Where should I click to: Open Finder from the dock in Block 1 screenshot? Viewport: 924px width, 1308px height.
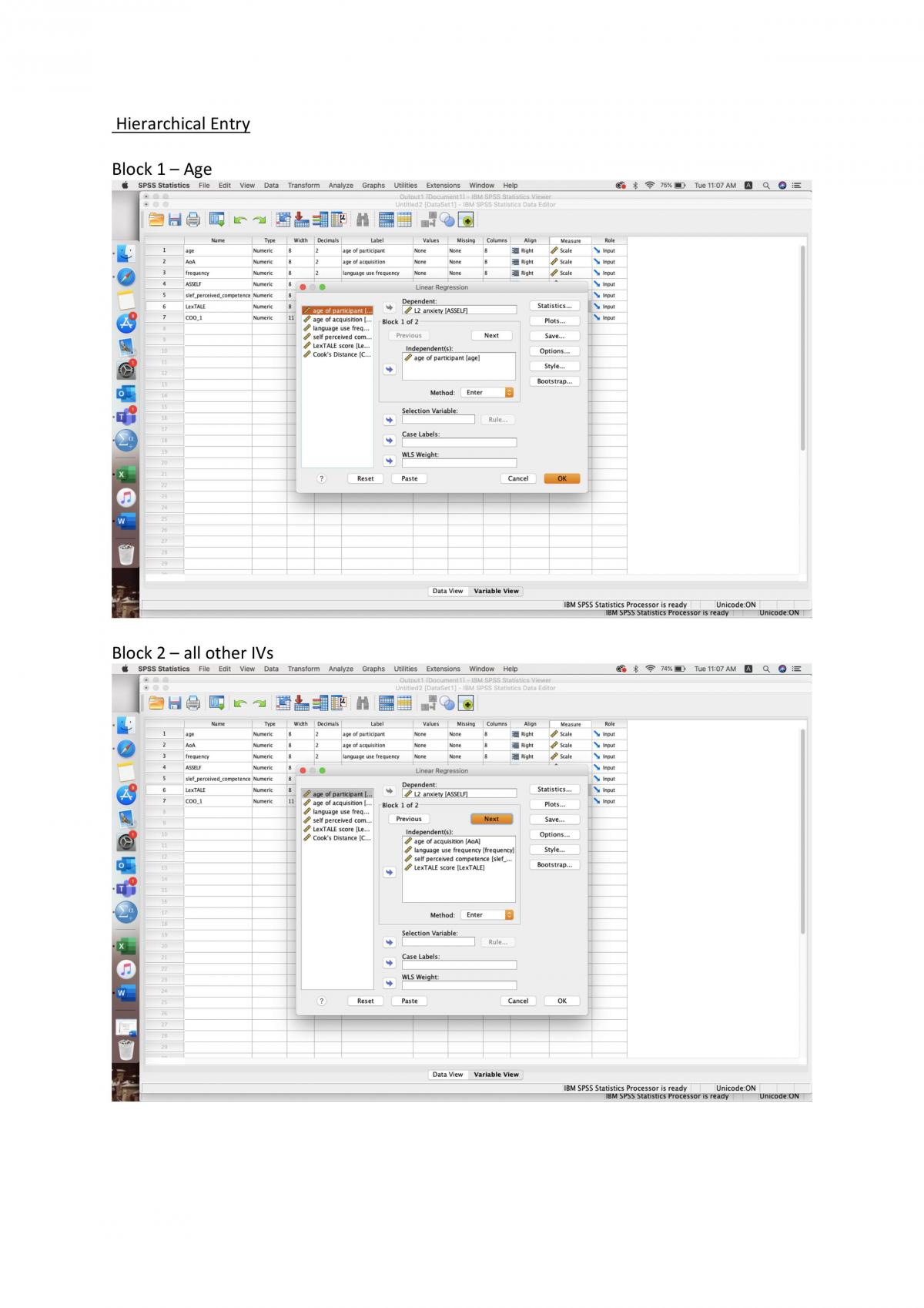tap(126, 253)
